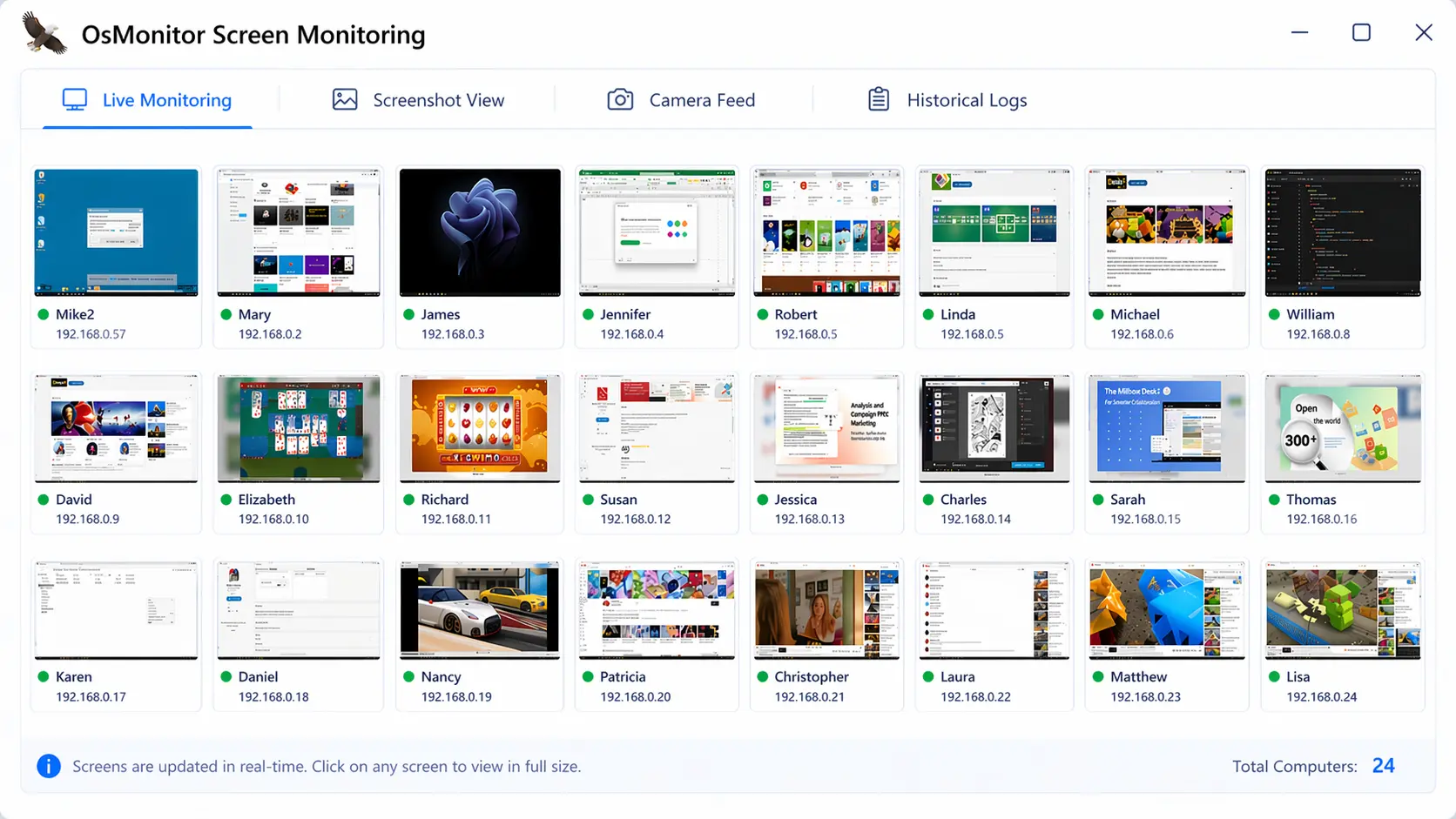Screen dimensions: 1456x819
Task: Click the clipboard icon for Historical Logs
Action: (879, 99)
